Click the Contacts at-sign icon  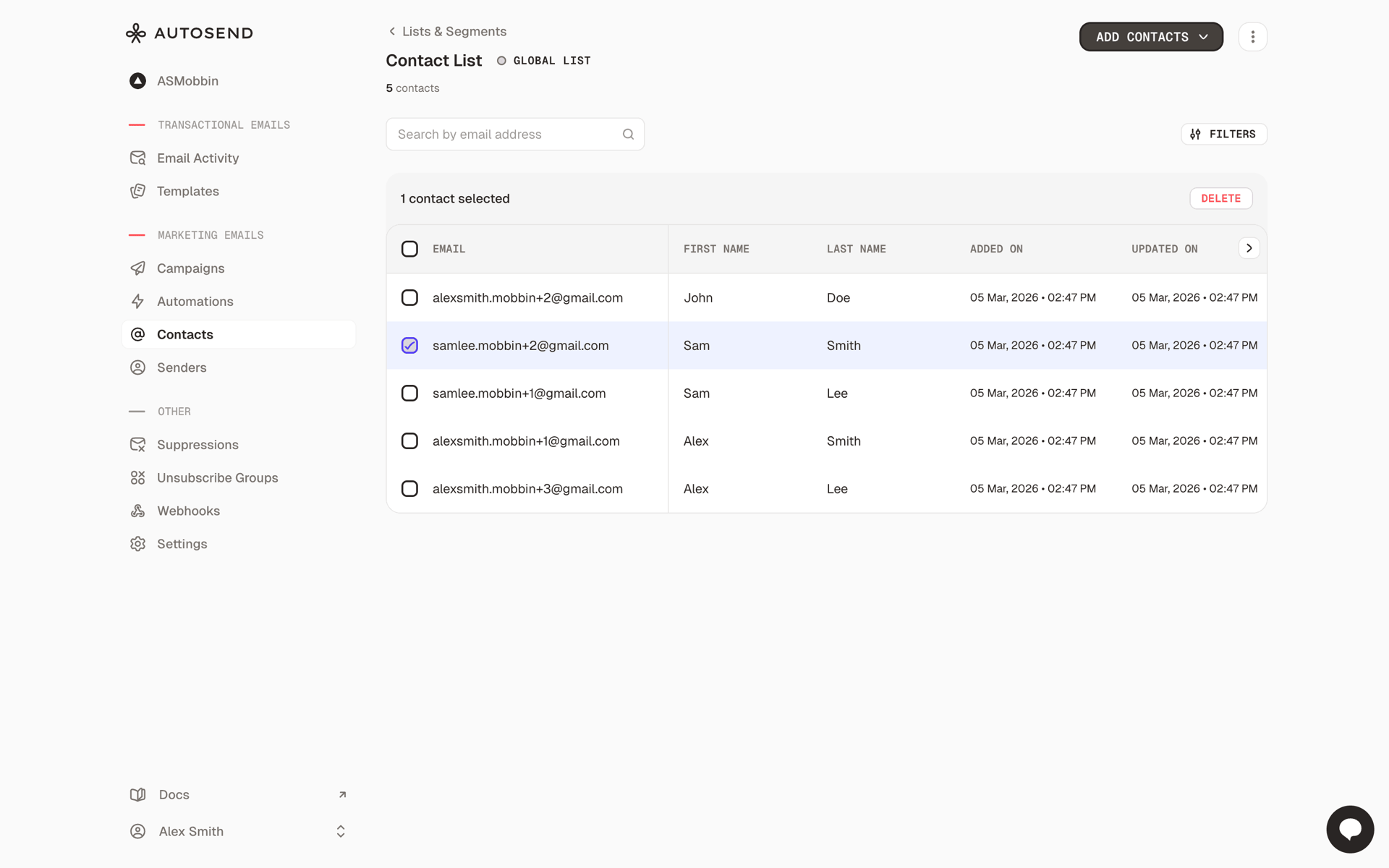(x=137, y=334)
